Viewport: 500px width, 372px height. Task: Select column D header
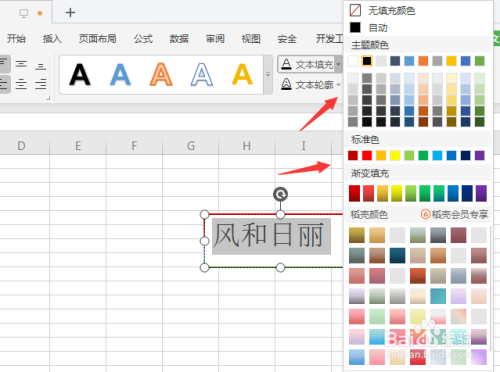click(x=21, y=146)
